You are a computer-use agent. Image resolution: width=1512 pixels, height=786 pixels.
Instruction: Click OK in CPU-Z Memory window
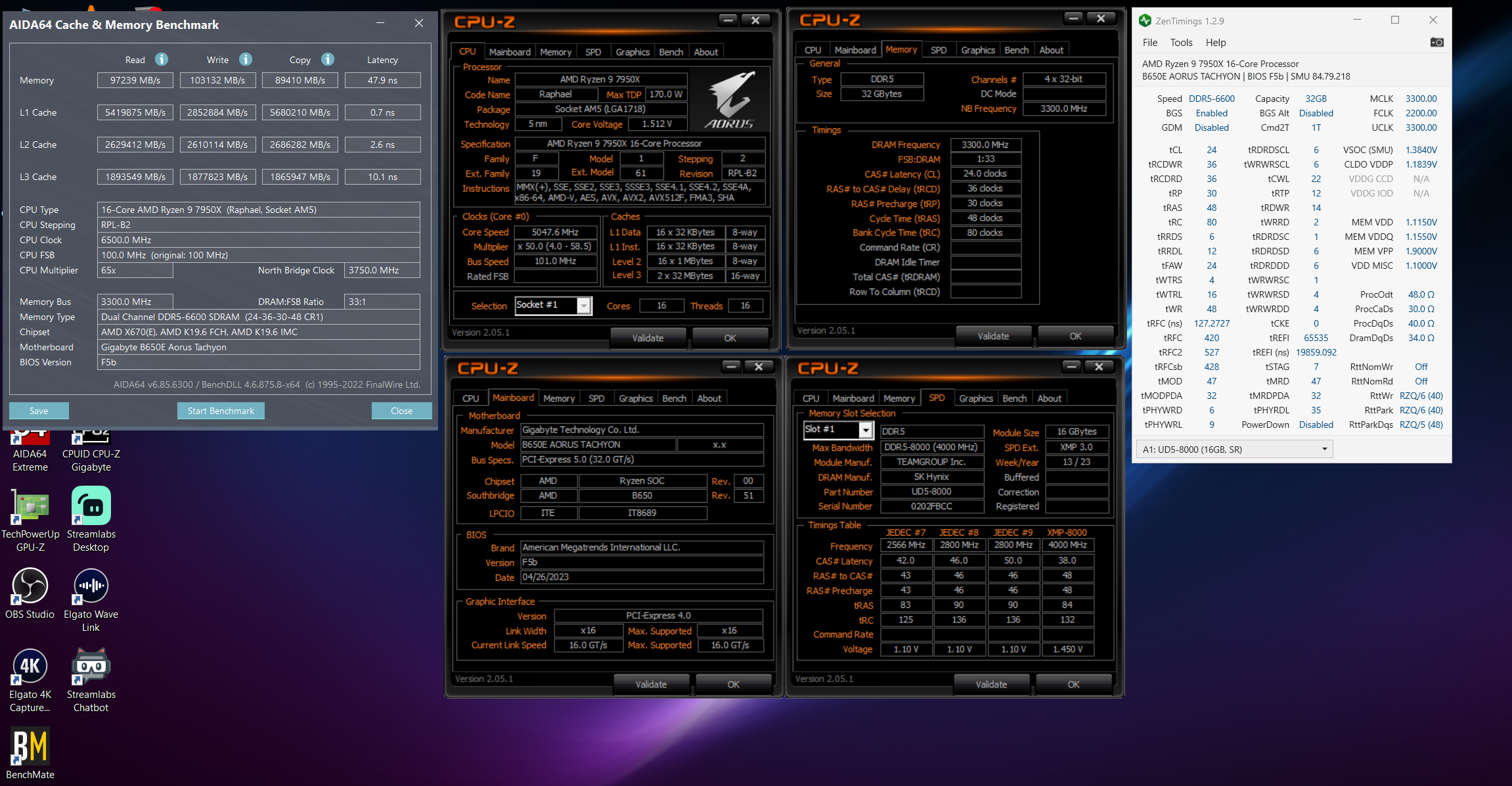pos(1075,336)
